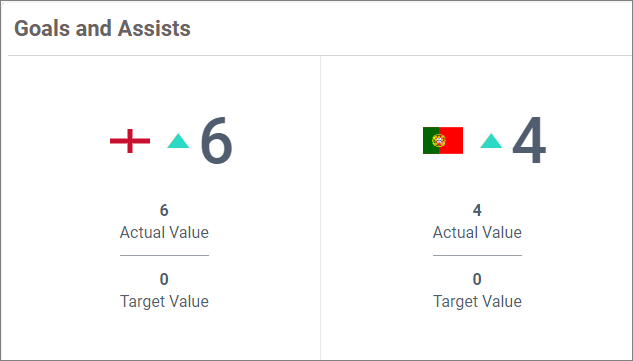Click the Target Value label under England

point(164,301)
